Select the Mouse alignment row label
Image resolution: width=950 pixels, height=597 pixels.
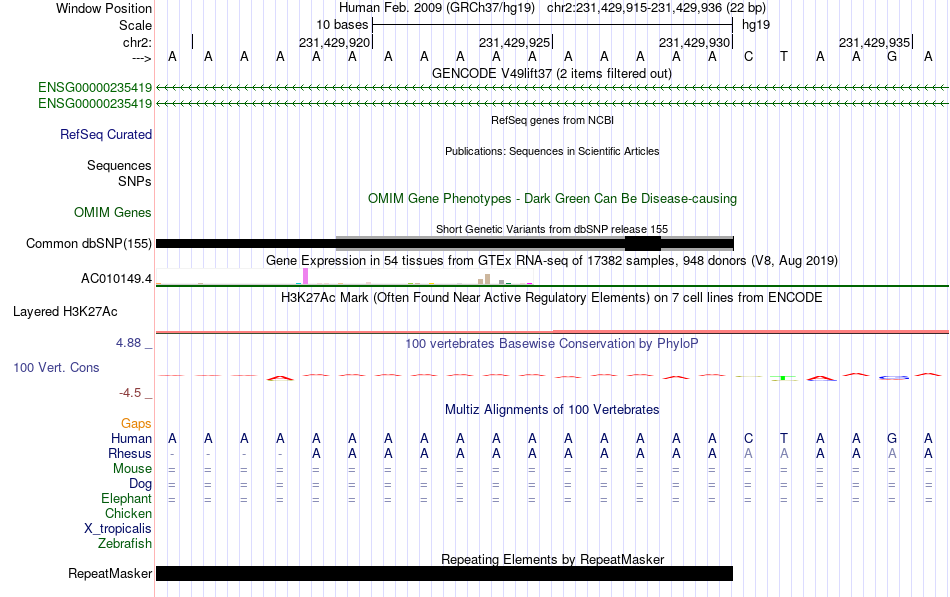[x=132, y=469]
